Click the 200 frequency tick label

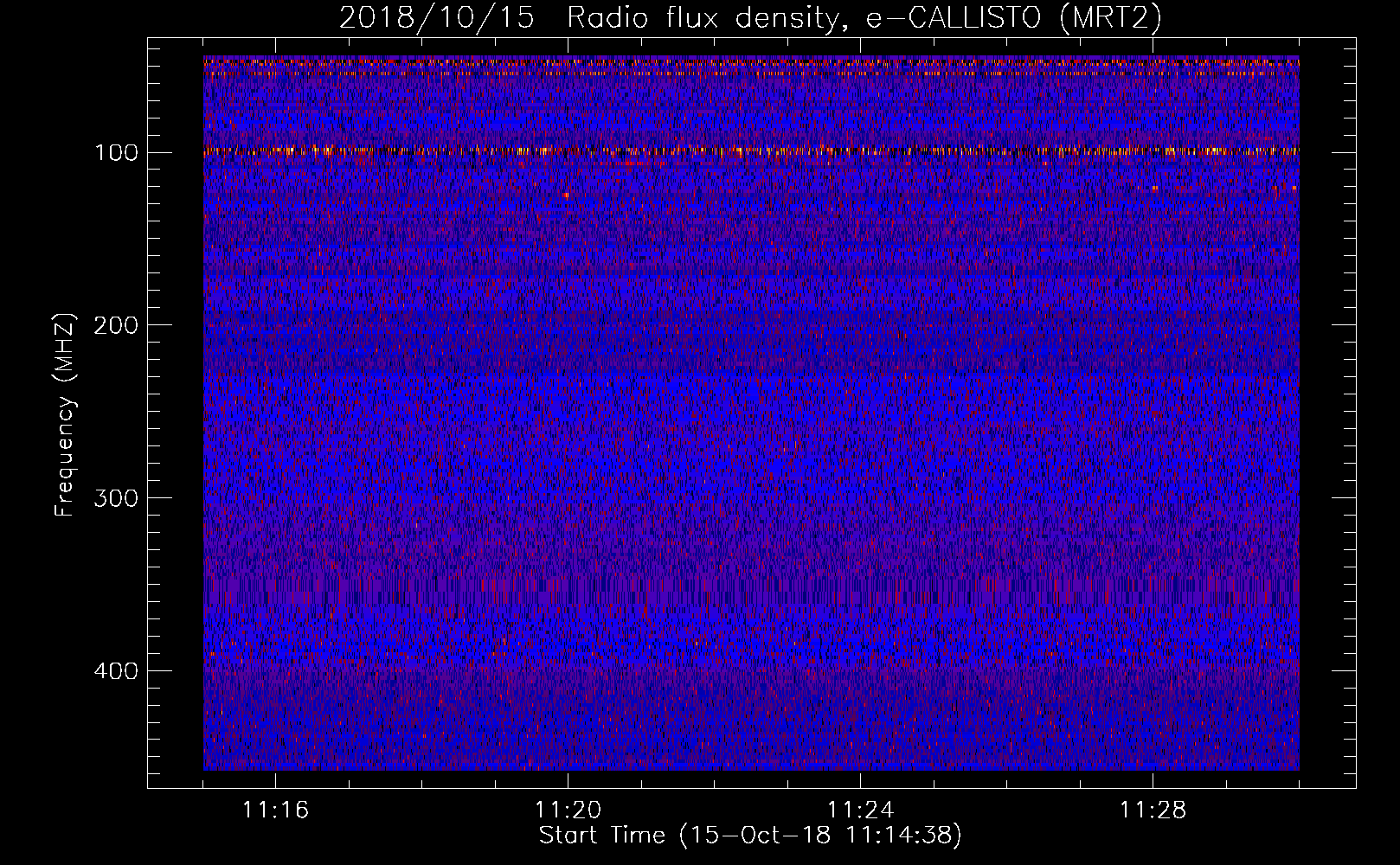[x=116, y=325]
